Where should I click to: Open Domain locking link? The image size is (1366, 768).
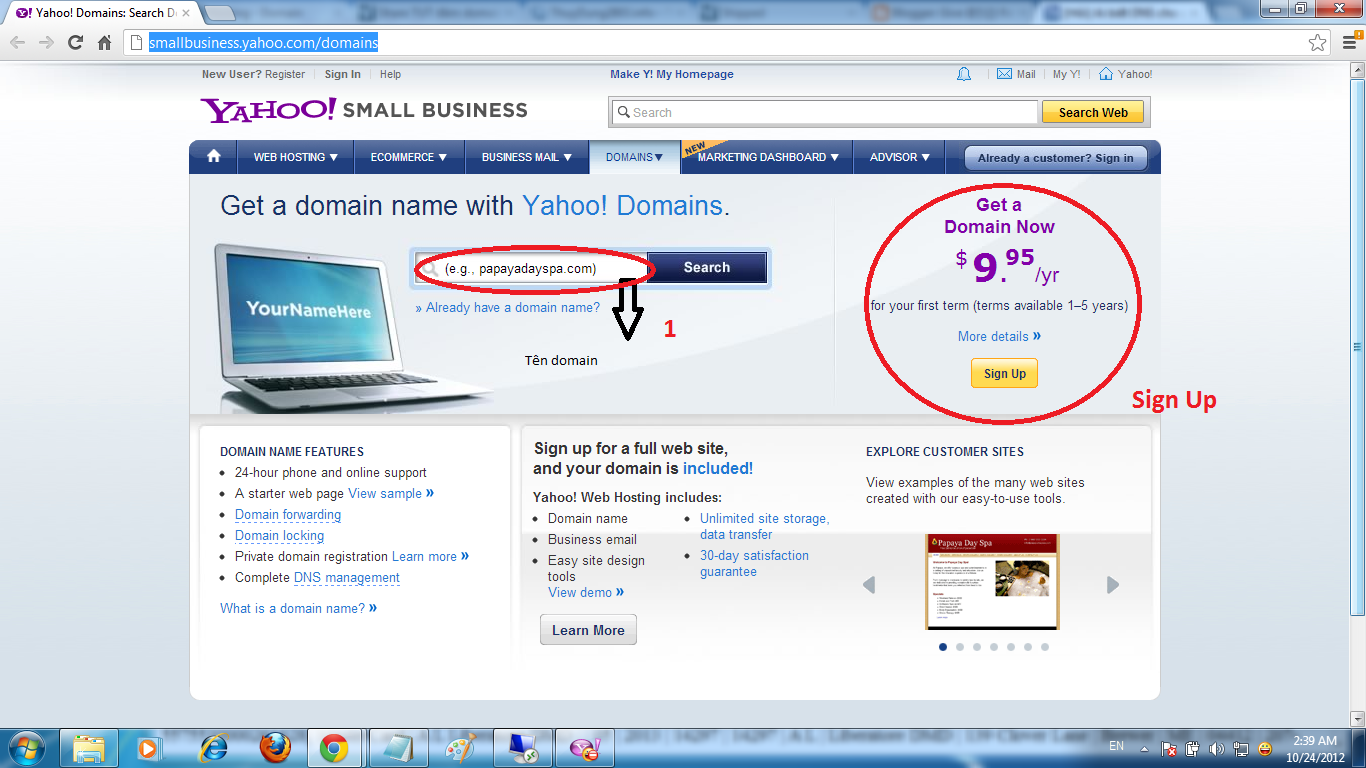pos(279,535)
